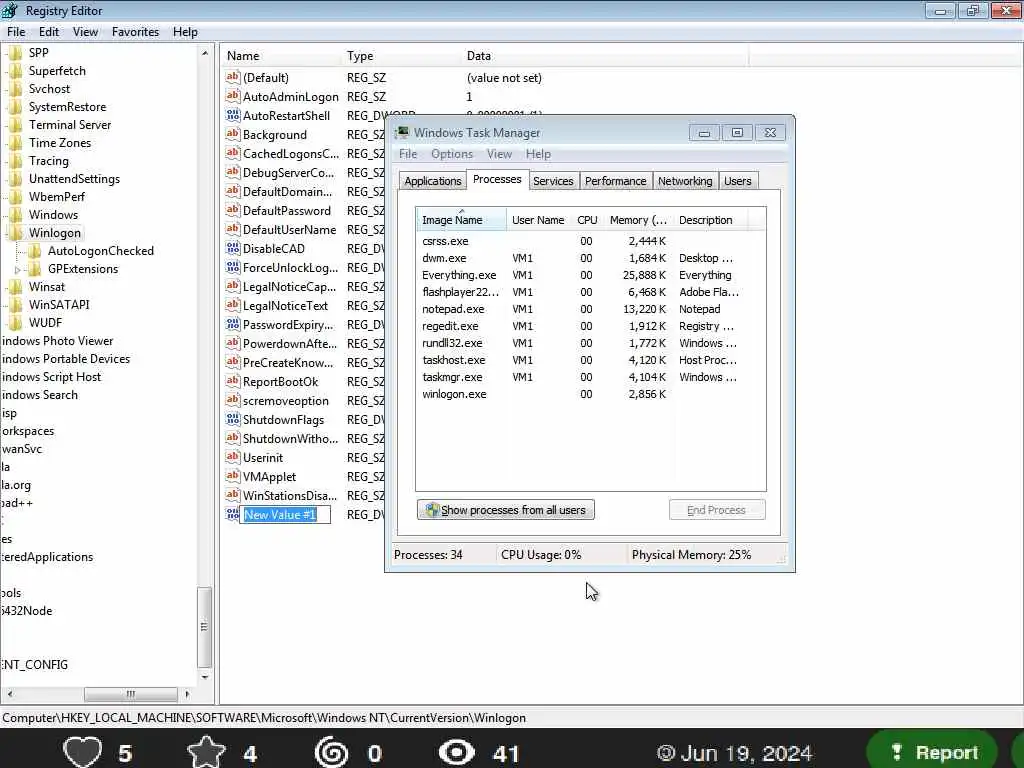Click the AutoRestartShell DWORD value icon
The width and height of the screenshot is (1024, 768).
[x=232, y=115]
